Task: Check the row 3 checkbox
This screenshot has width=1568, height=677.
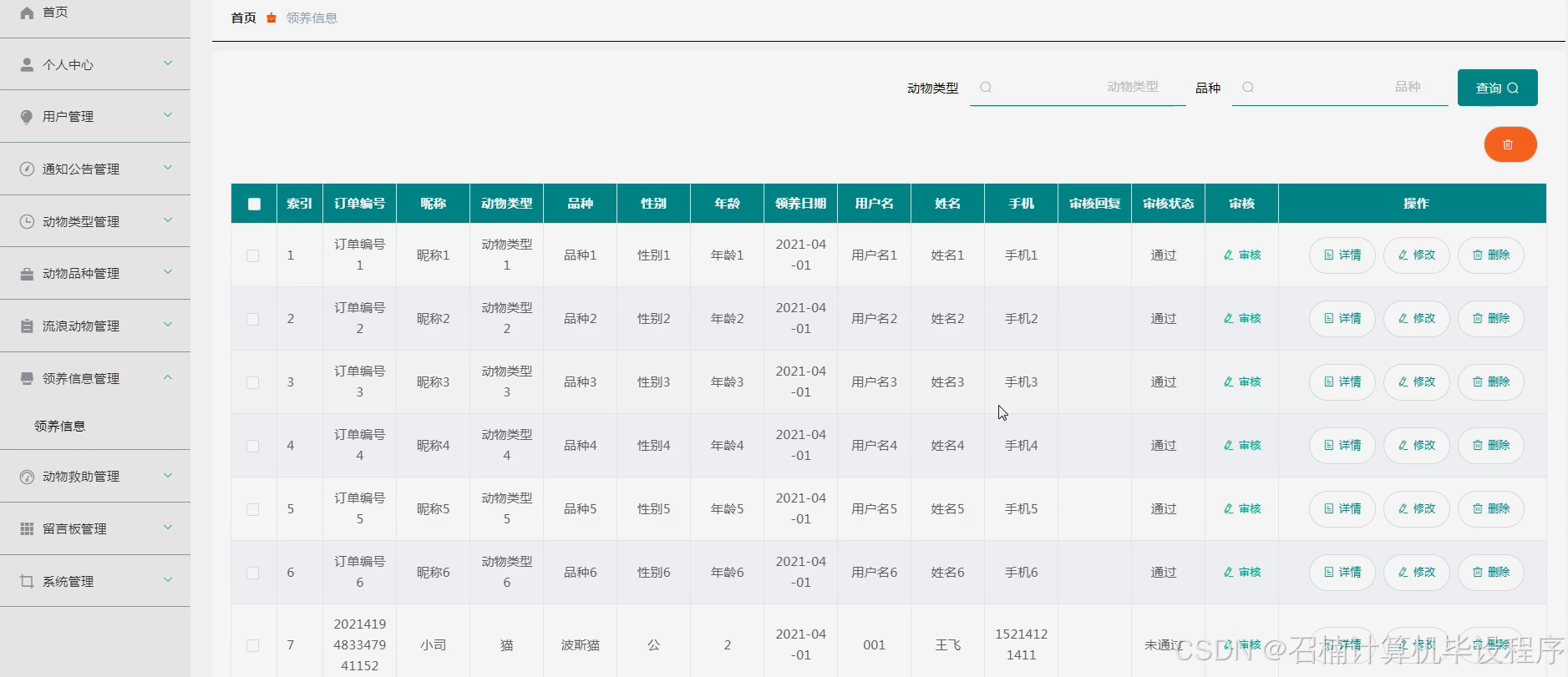Action: pos(252,383)
